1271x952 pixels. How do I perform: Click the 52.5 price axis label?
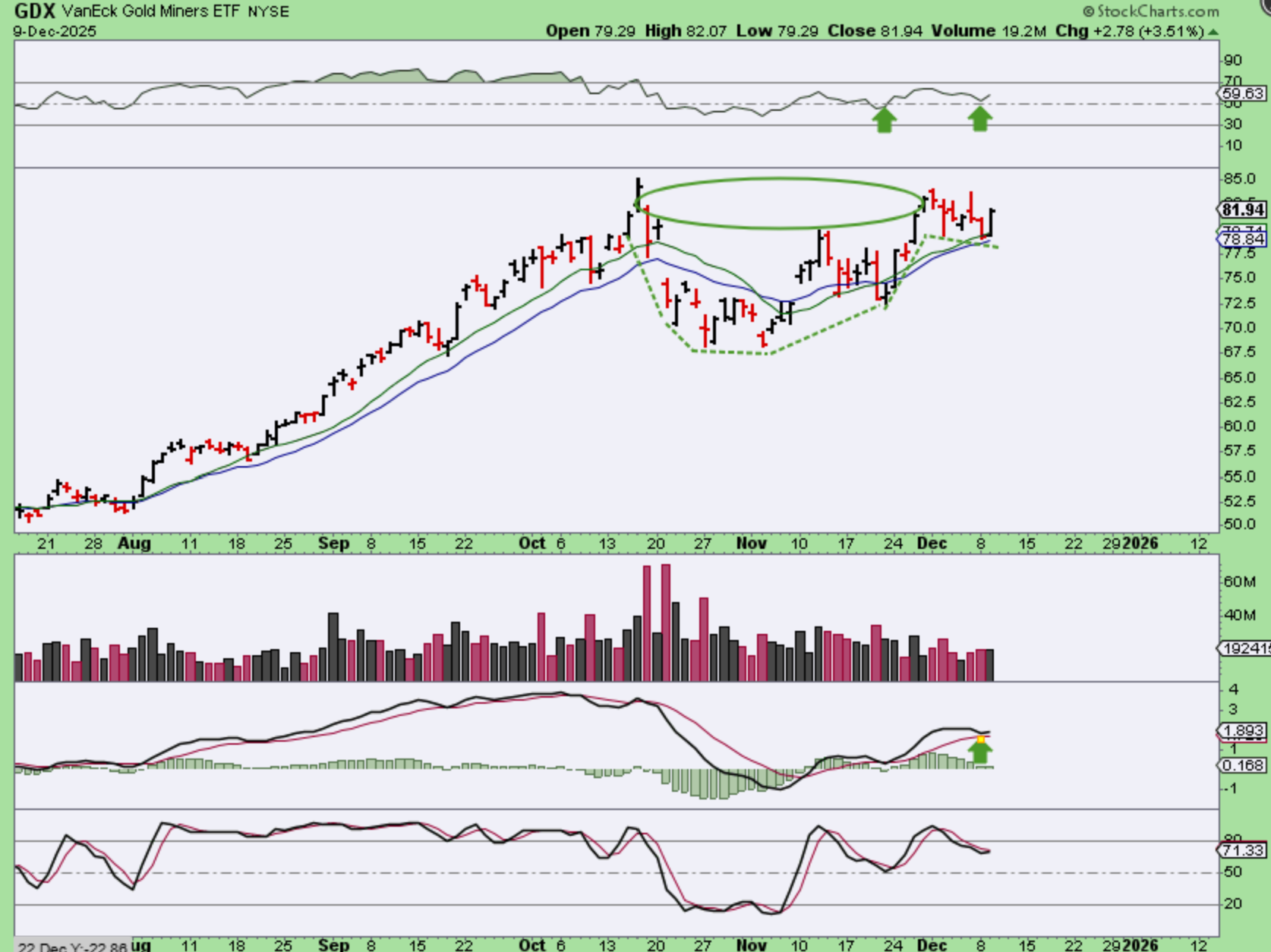click(1239, 501)
